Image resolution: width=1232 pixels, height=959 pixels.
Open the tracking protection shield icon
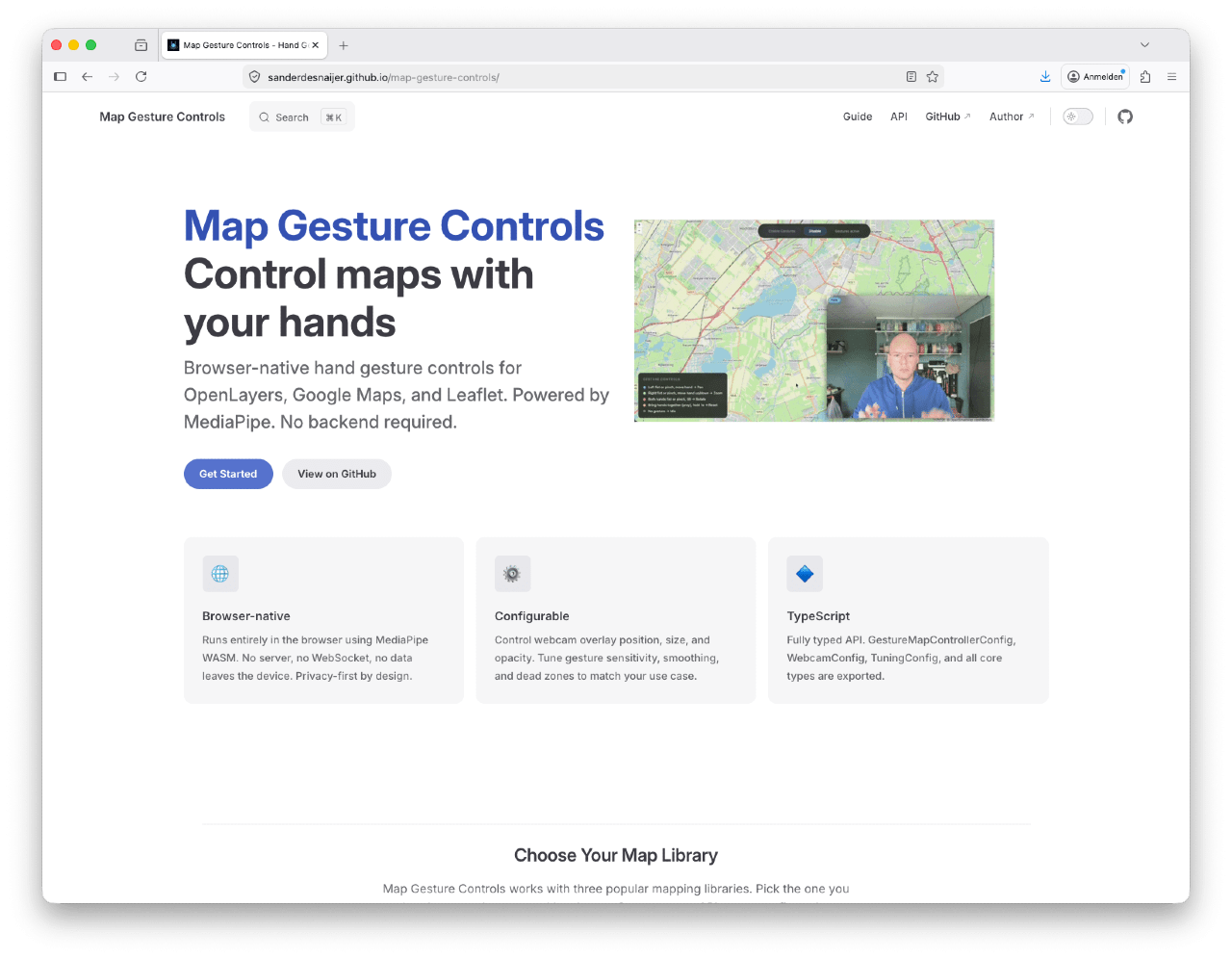pyautogui.click(x=254, y=77)
